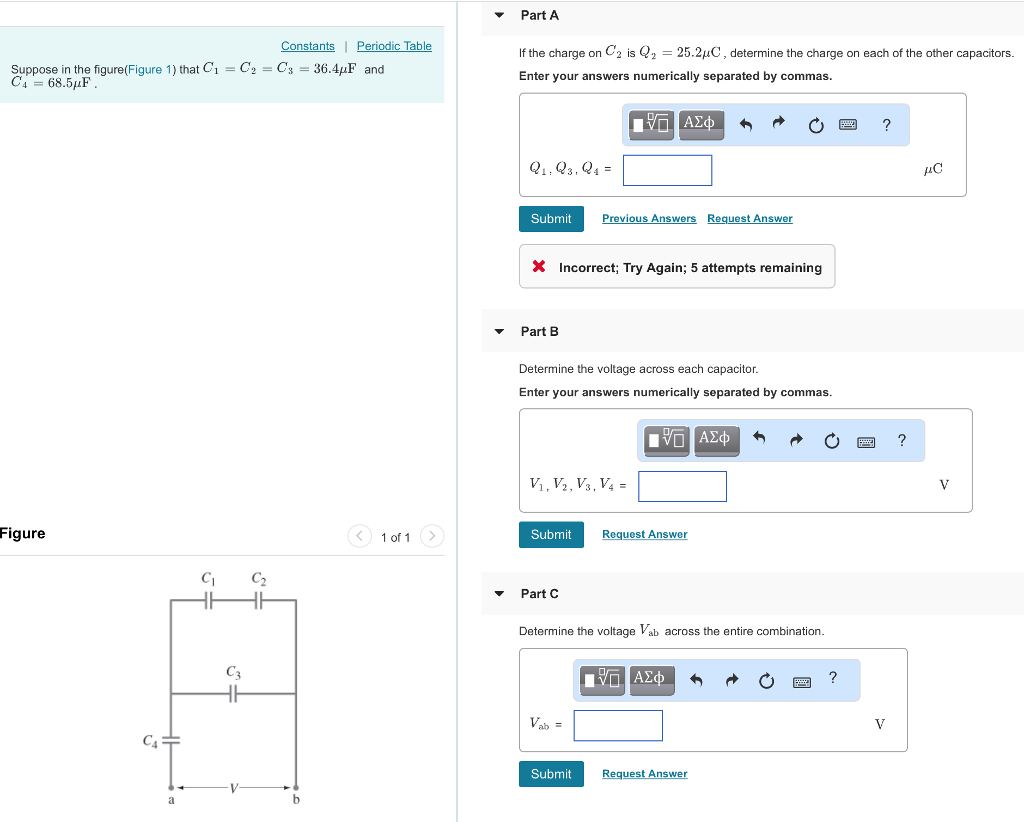This screenshot has height=822, width=1024.
Task: Open Previous Answers for Part A
Action: (x=648, y=218)
